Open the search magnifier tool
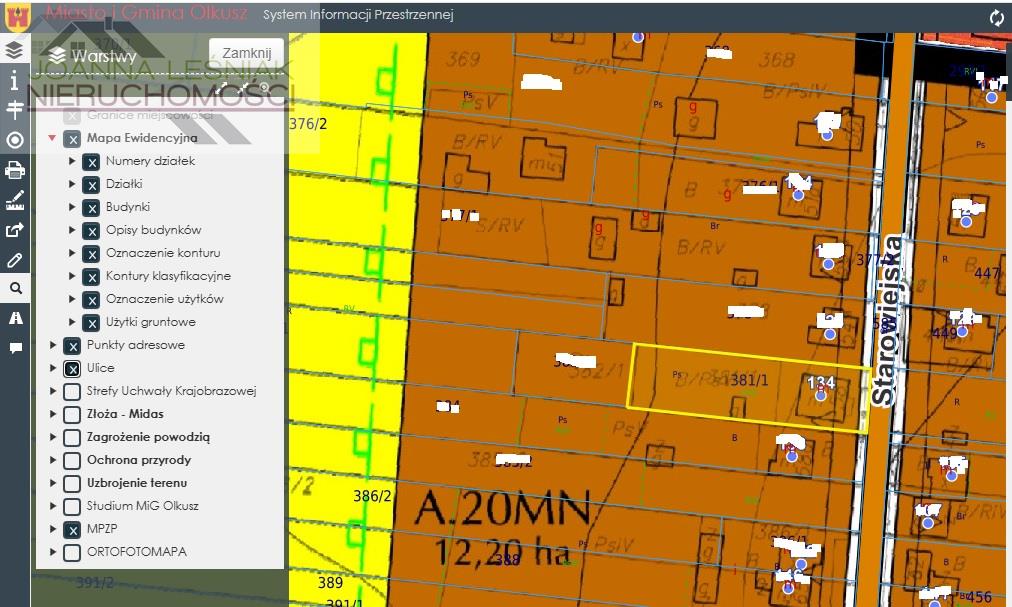This screenshot has height=607, width=1012. [x=15, y=289]
